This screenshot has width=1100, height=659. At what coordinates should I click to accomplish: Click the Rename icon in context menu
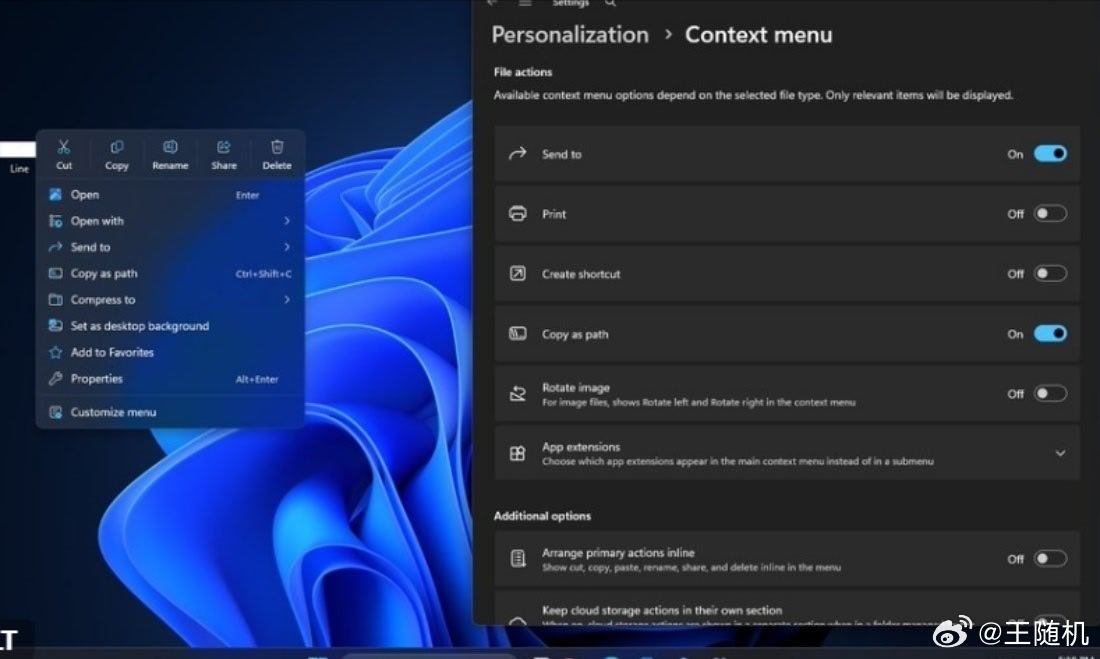(170, 147)
